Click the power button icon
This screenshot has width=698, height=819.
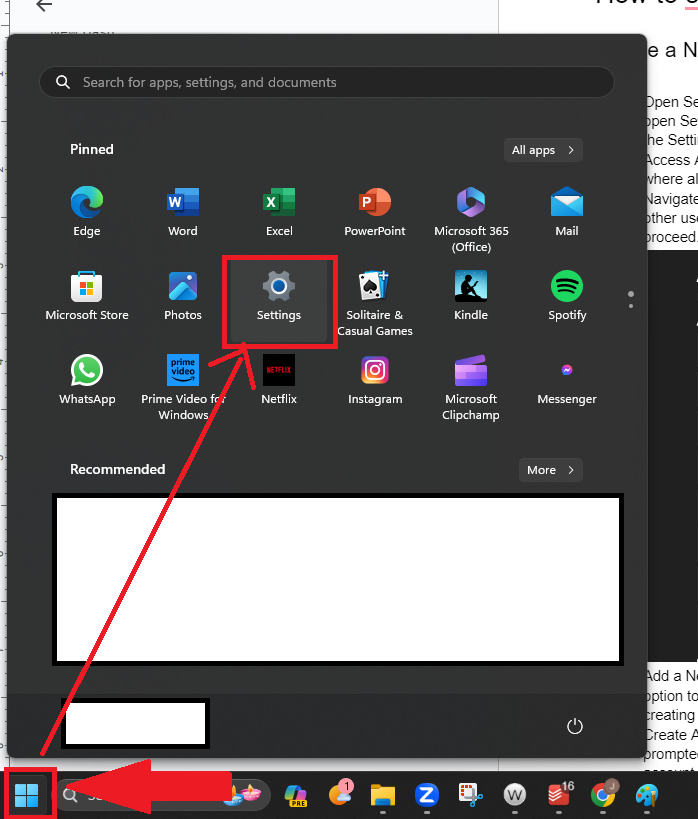pyautogui.click(x=575, y=726)
